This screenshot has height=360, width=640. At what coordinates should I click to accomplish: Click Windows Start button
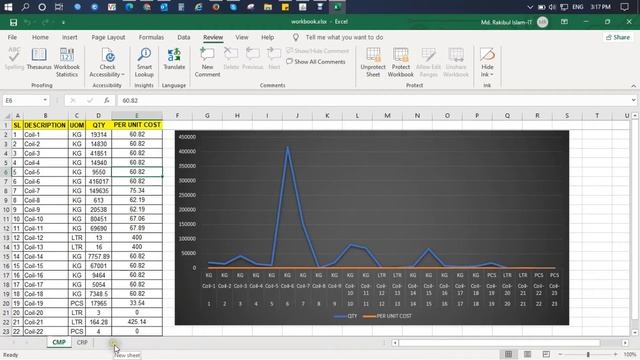[8, 7]
